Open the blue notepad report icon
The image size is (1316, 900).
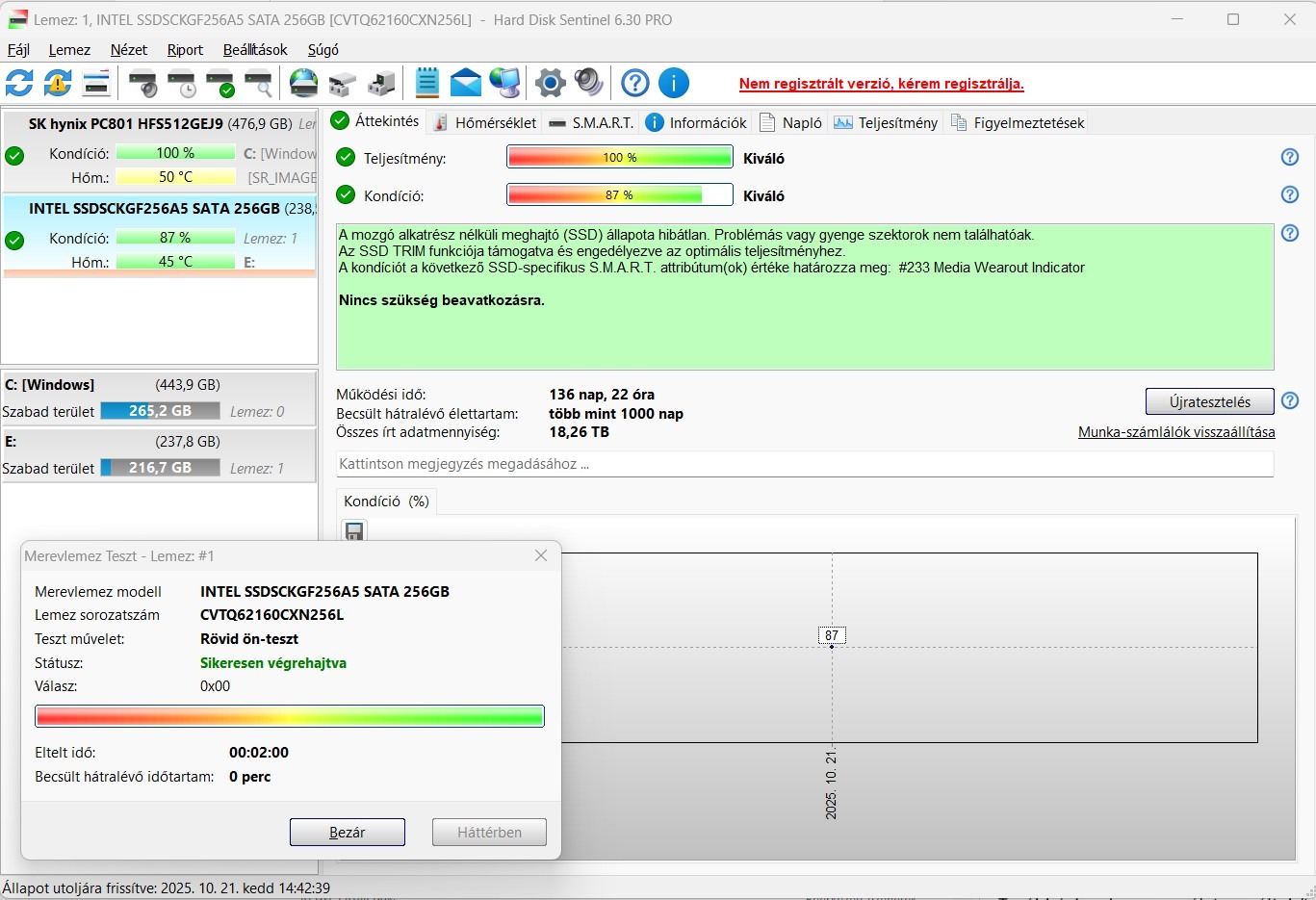(427, 83)
